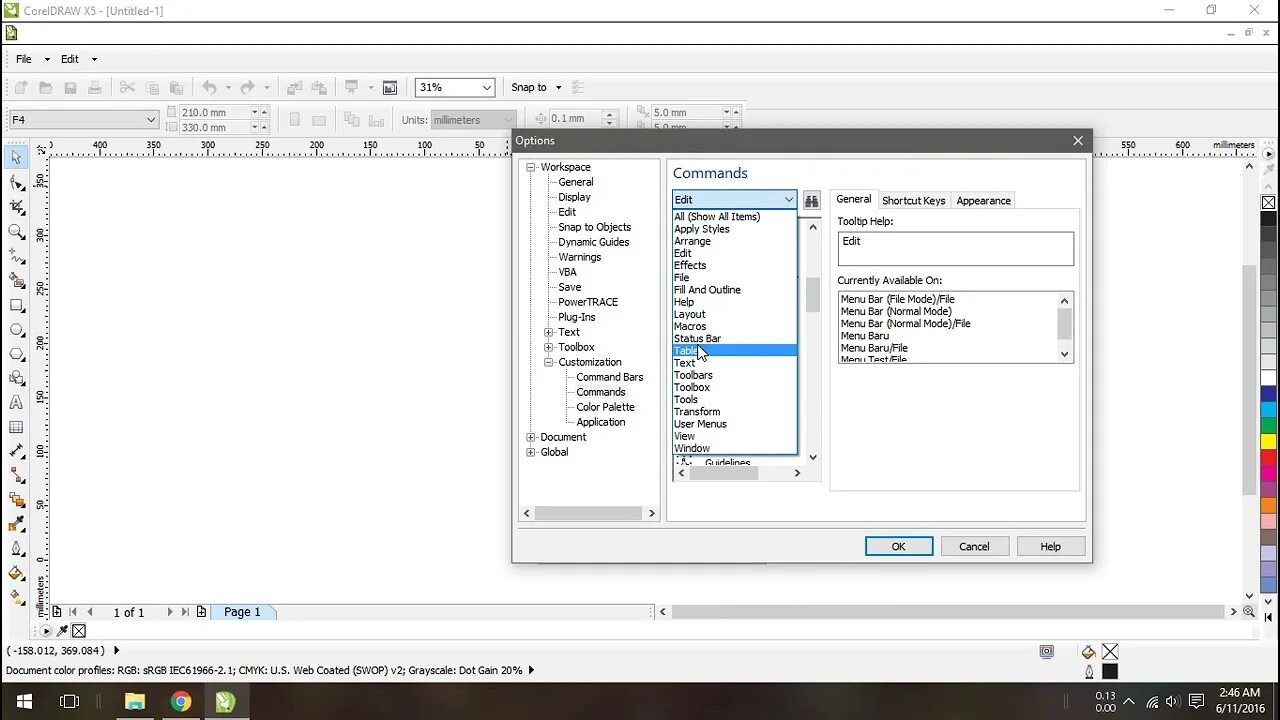Open Chrome from the taskbar

(x=180, y=701)
